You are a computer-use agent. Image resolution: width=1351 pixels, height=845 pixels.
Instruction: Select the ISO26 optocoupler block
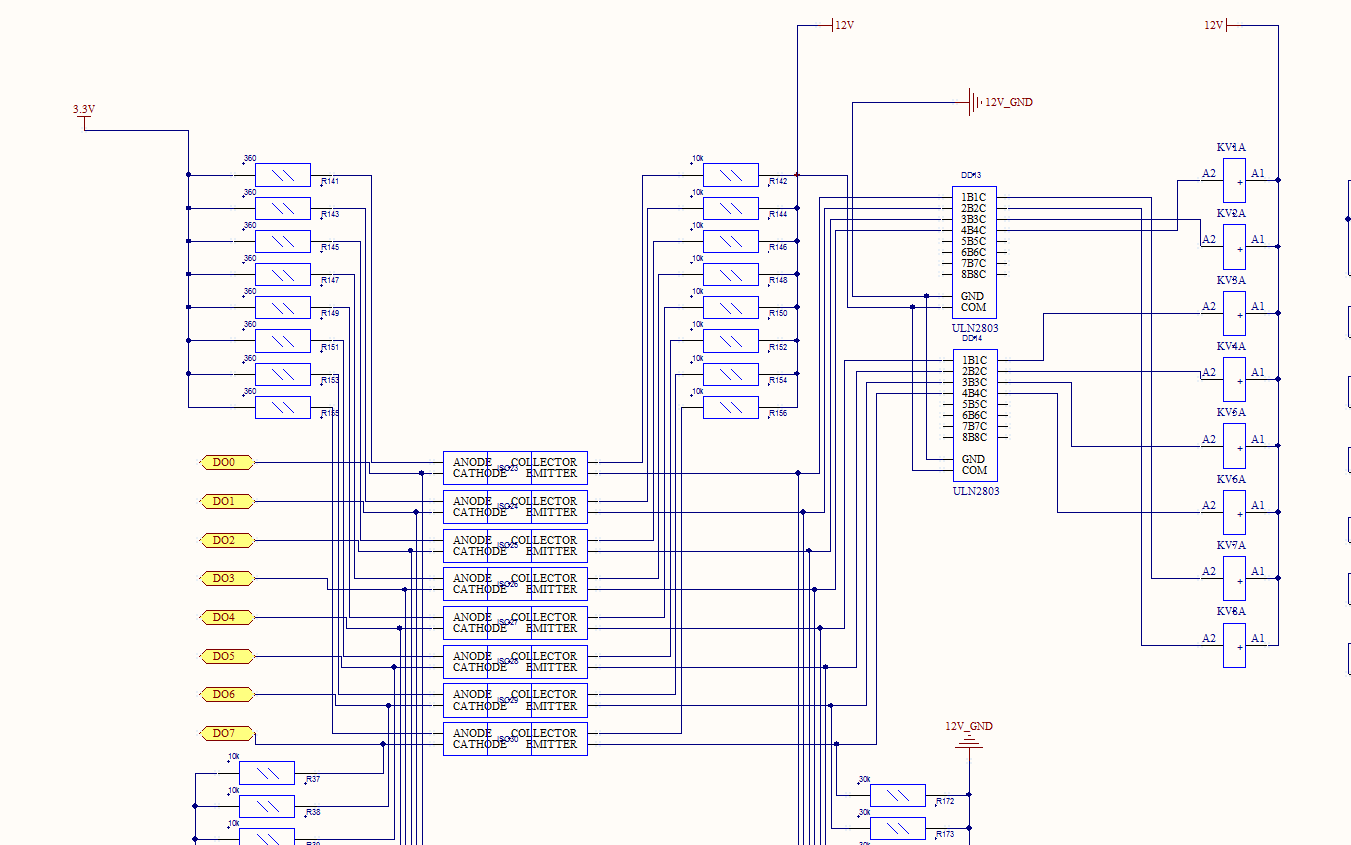[515, 584]
